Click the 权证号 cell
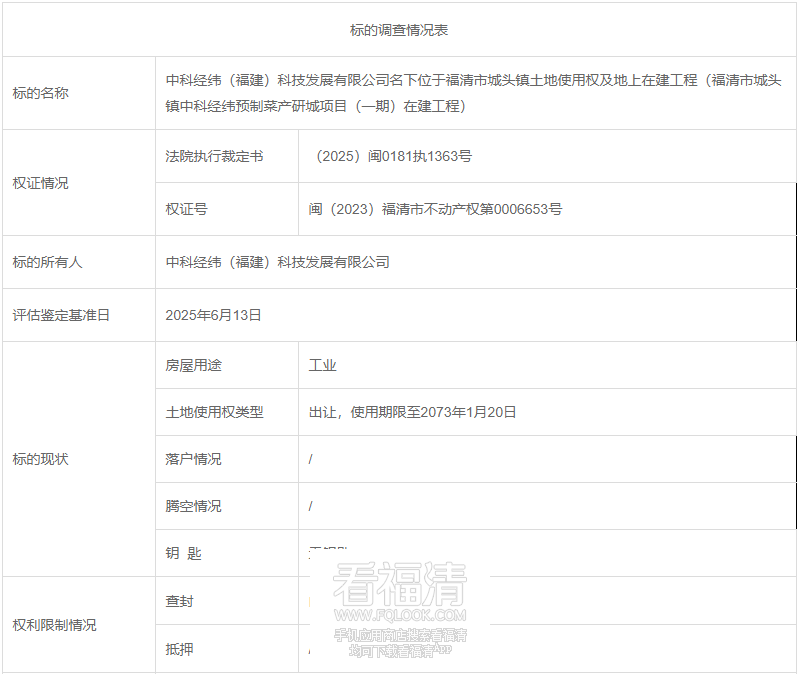The image size is (800, 674). point(180,209)
